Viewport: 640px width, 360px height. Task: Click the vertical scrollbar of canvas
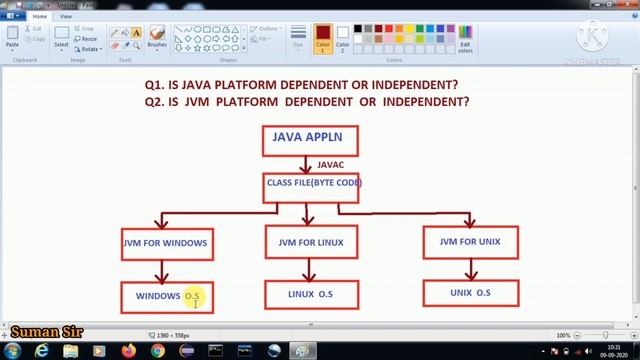point(636,188)
